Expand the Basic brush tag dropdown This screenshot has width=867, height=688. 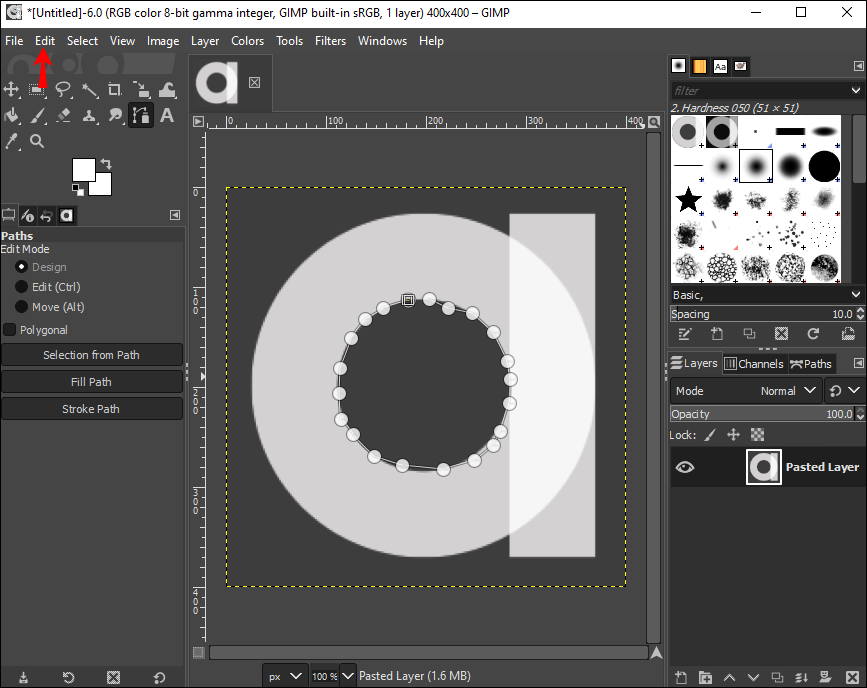click(x=854, y=295)
